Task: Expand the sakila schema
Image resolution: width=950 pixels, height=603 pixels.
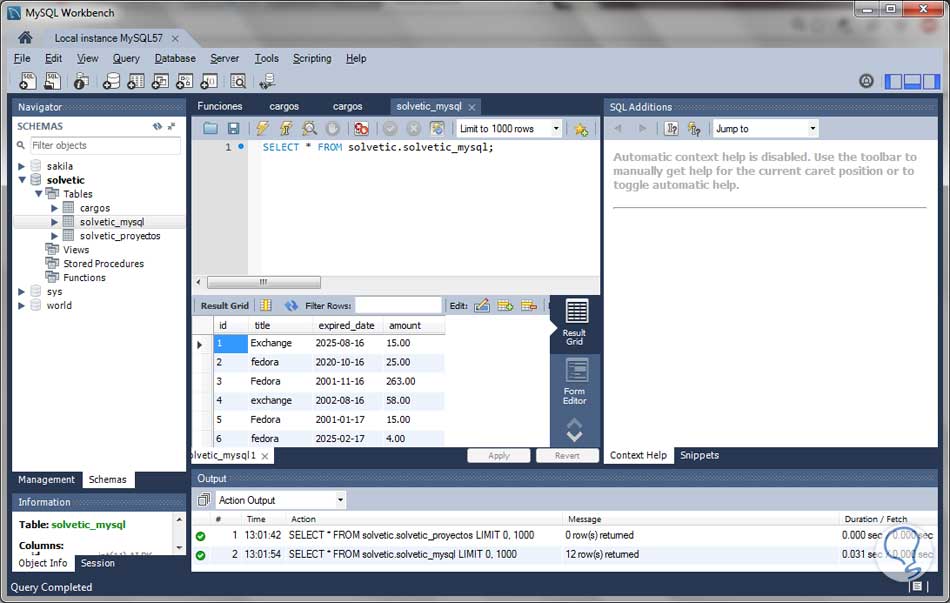Action: click(21, 166)
